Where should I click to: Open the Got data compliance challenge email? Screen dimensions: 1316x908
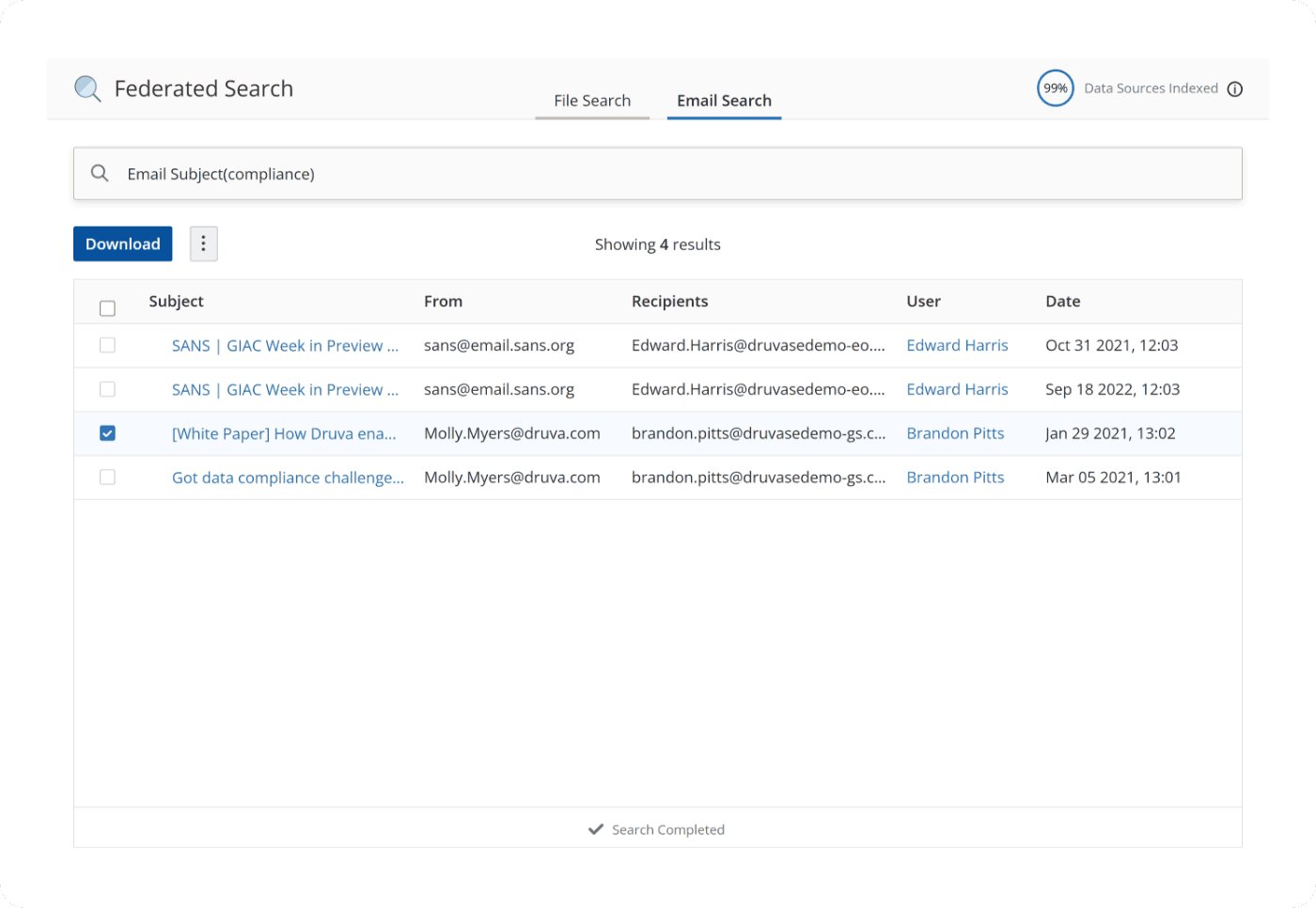tap(288, 477)
